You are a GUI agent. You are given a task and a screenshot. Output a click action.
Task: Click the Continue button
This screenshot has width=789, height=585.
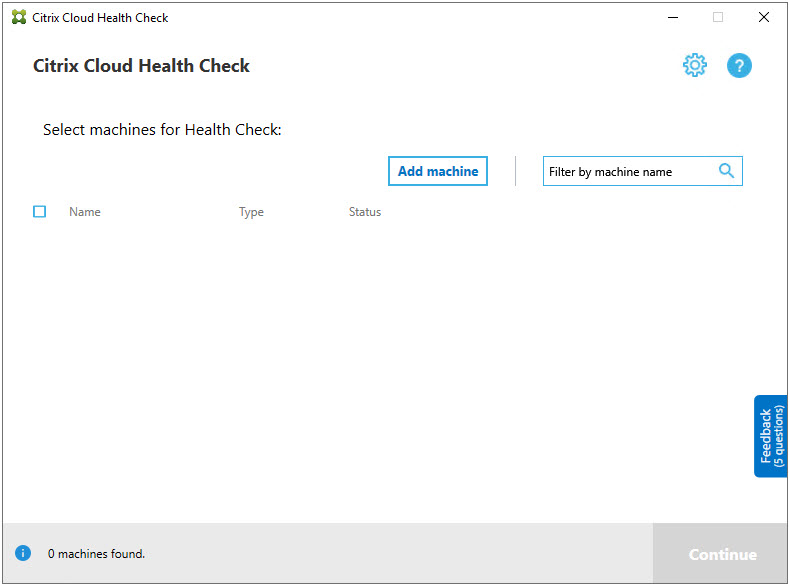pyautogui.click(x=721, y=554)
